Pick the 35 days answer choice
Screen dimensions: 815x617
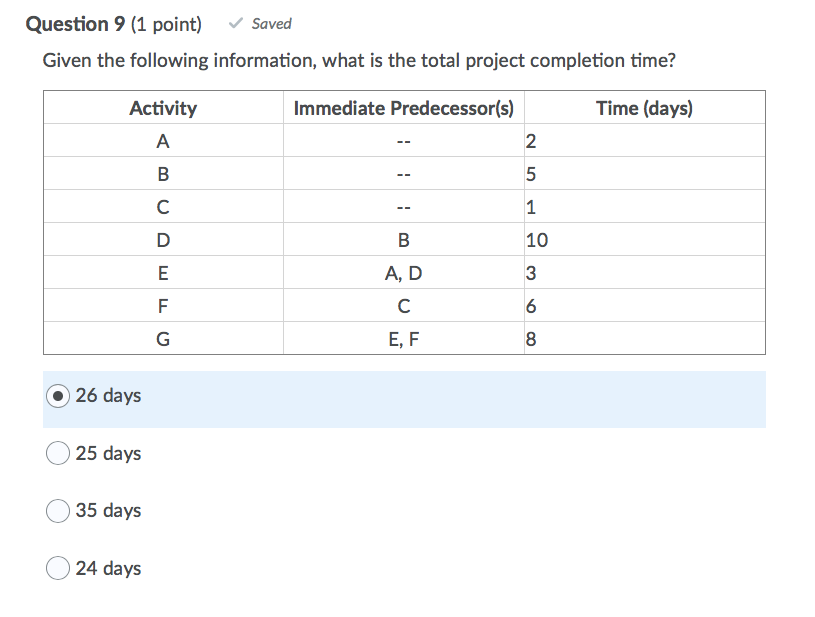[x=57, y=511]
